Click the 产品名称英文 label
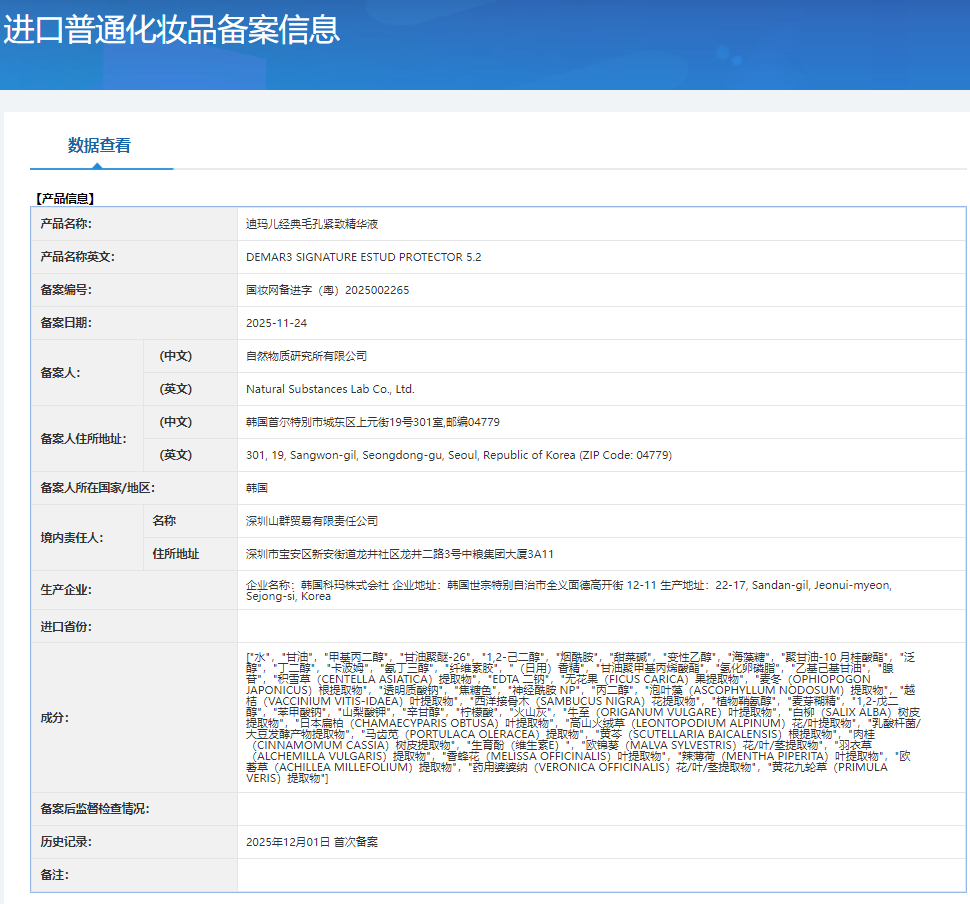The height and width of the screenshot is (904, 970). pos(77,257)
